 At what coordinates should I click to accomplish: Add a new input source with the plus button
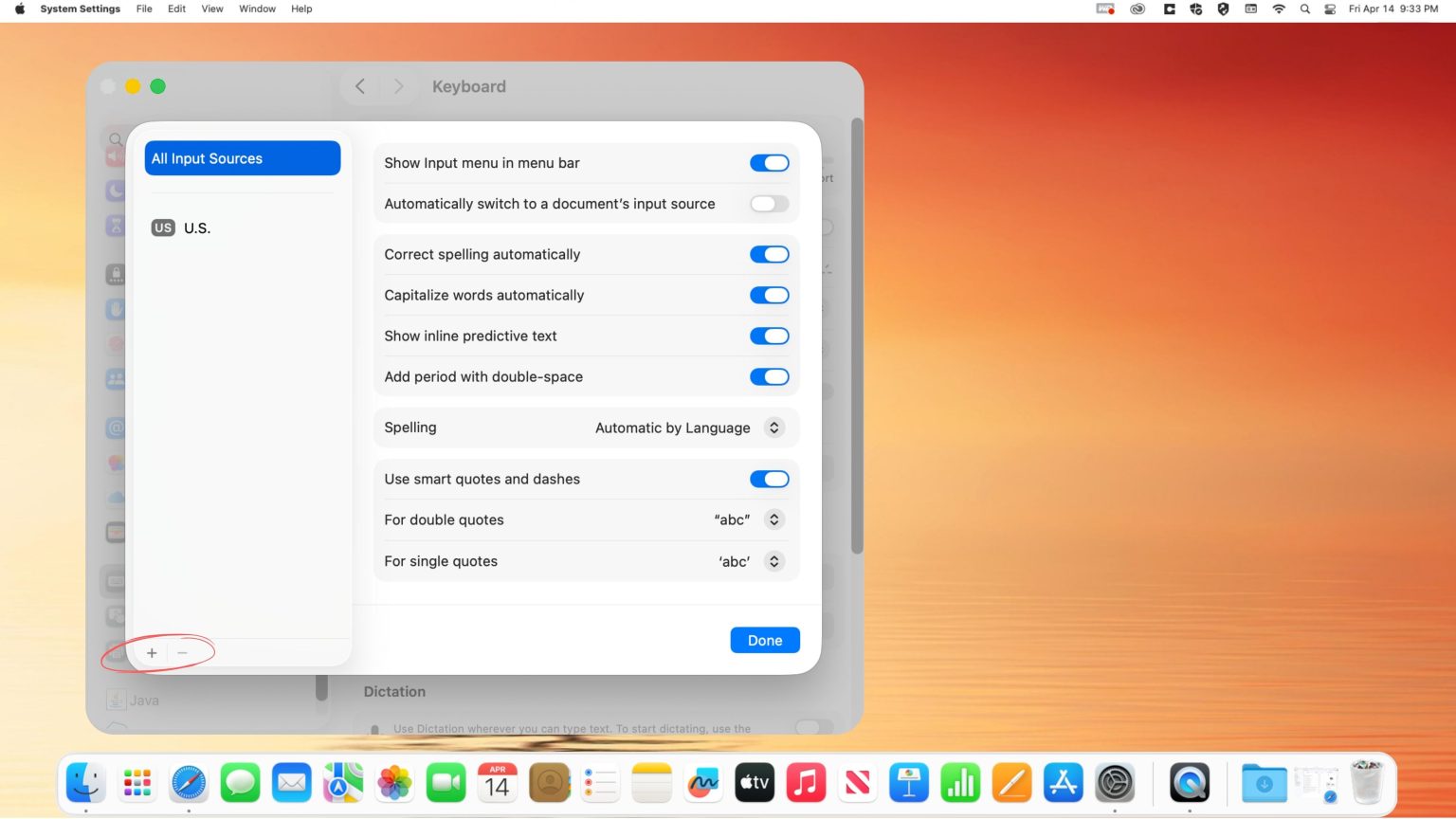click(x=152, y=652)
